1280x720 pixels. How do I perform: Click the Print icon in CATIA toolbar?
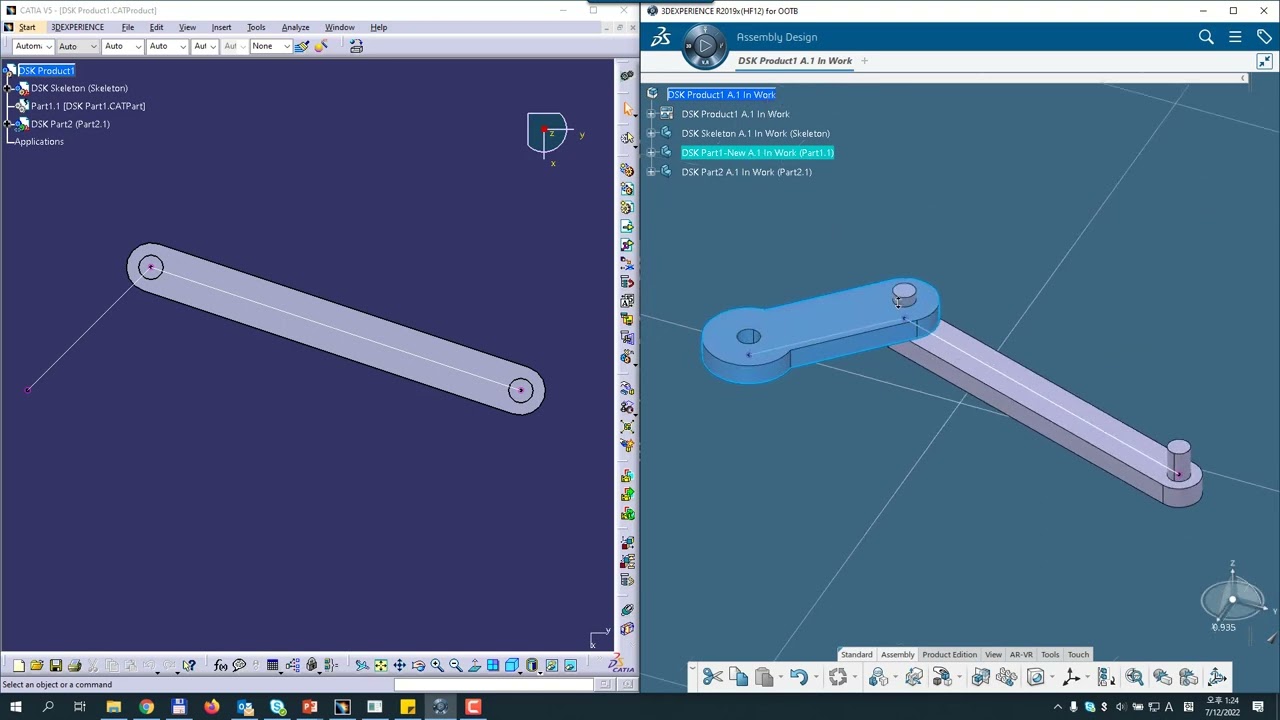74,665
